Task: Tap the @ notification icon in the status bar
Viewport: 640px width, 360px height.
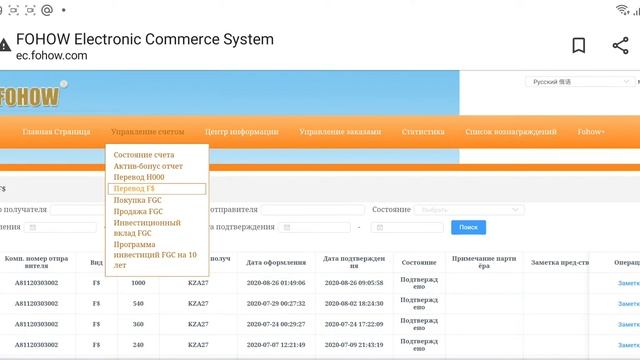Action: (x=47, y=10)
